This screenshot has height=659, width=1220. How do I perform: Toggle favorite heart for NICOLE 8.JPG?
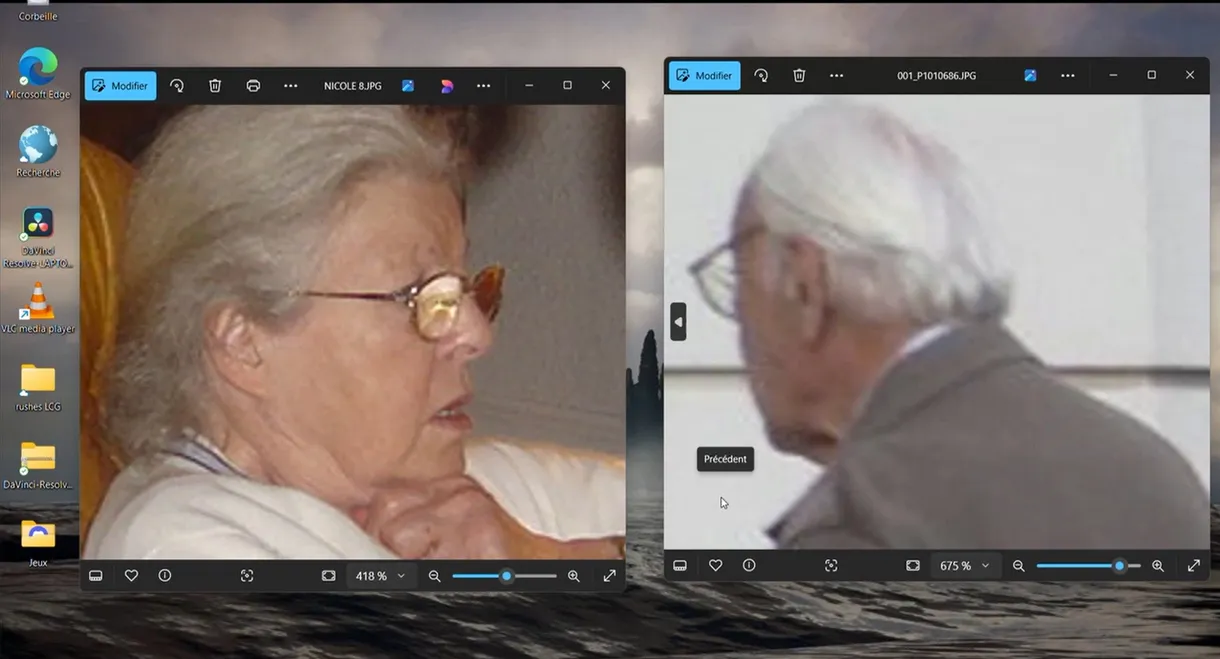(131, 576)
